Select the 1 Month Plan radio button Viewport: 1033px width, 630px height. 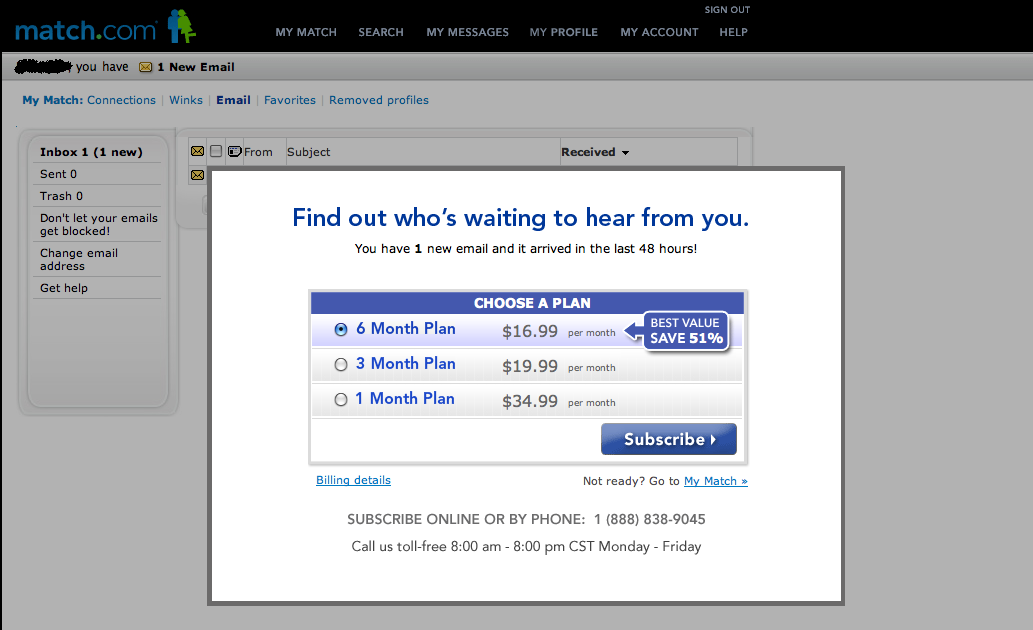tap(341, 399)
